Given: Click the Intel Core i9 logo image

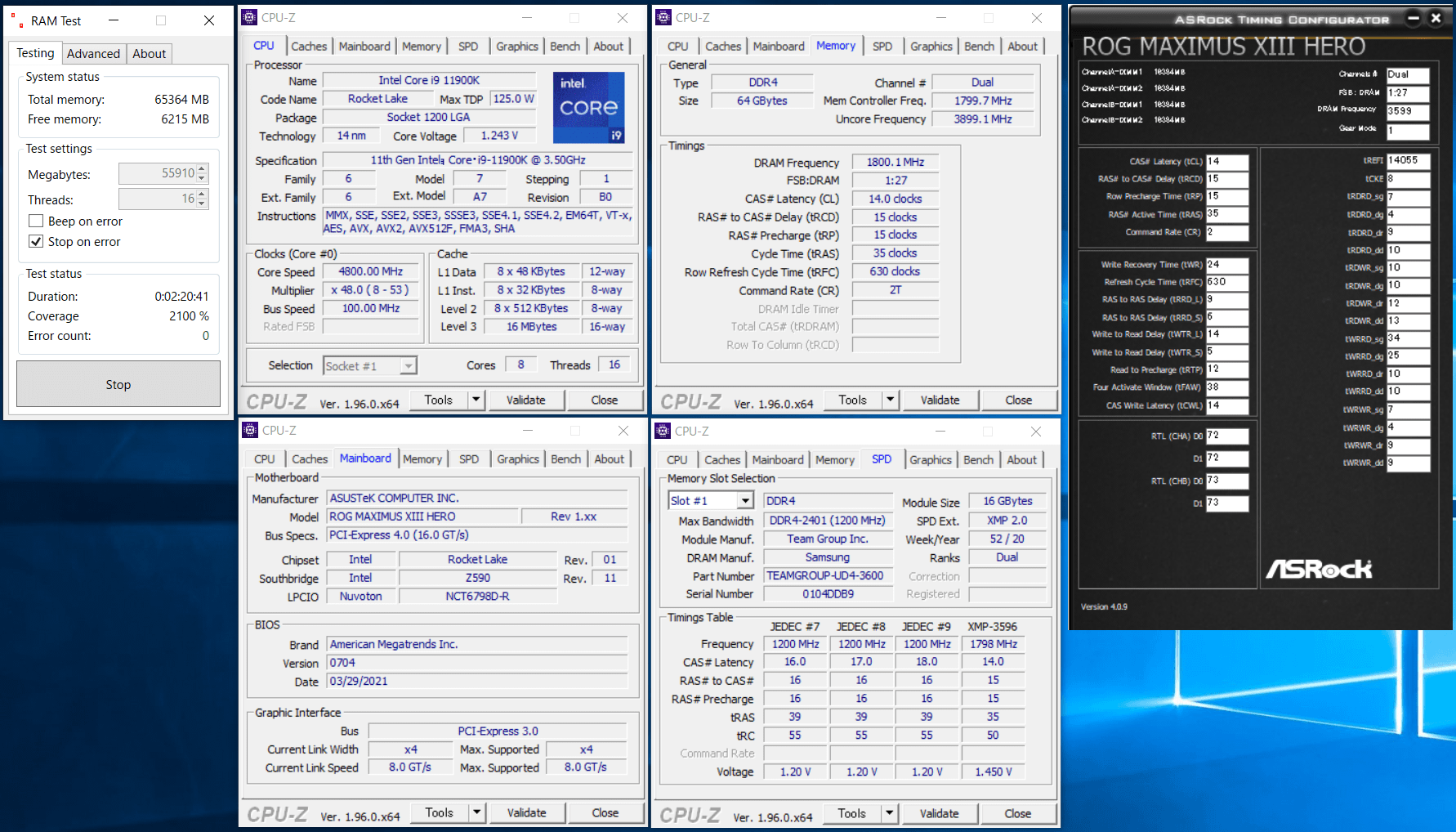Looking at the screenshot, I should coord(589,107).
